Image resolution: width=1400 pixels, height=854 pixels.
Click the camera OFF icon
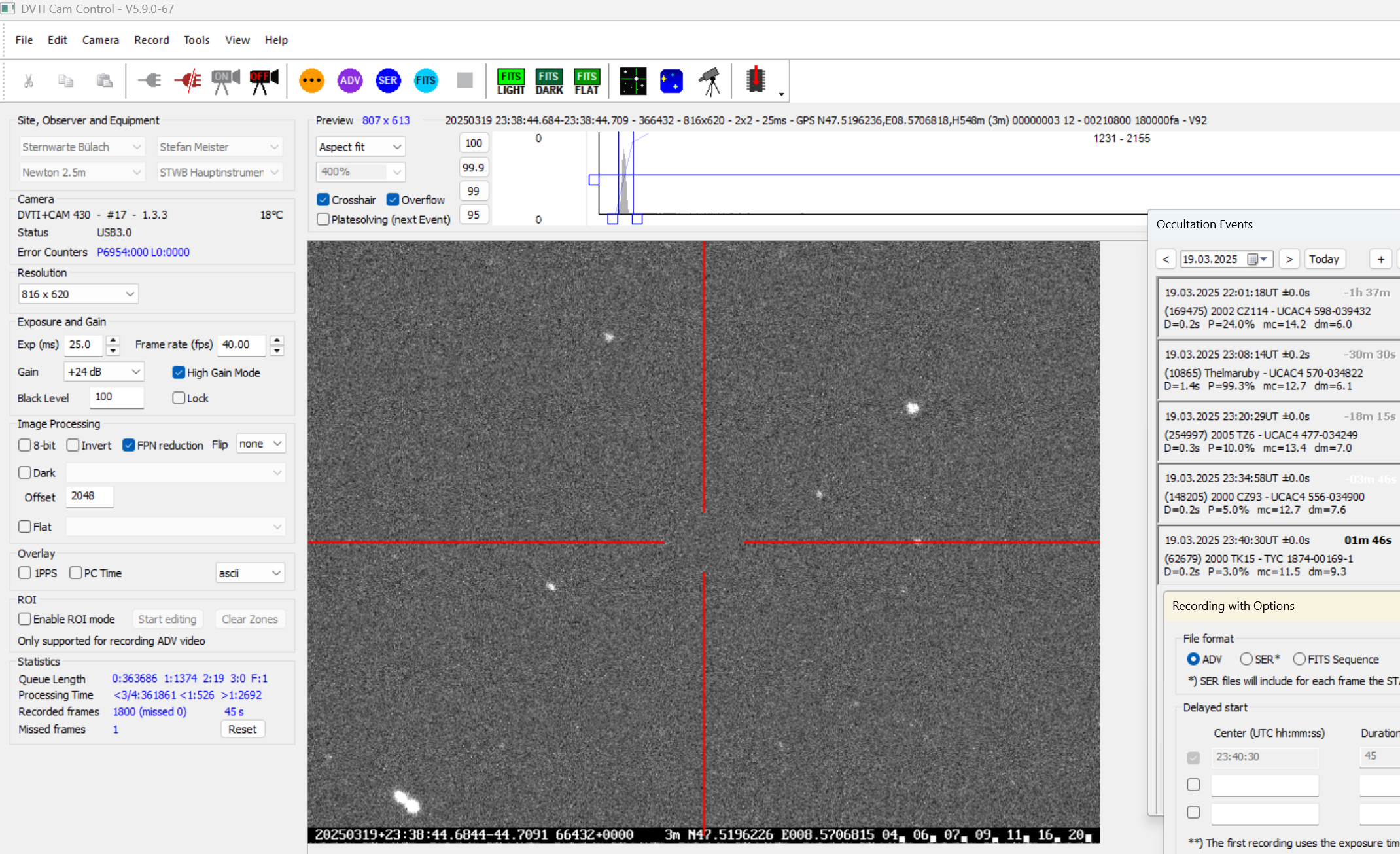tap(264, 80)
